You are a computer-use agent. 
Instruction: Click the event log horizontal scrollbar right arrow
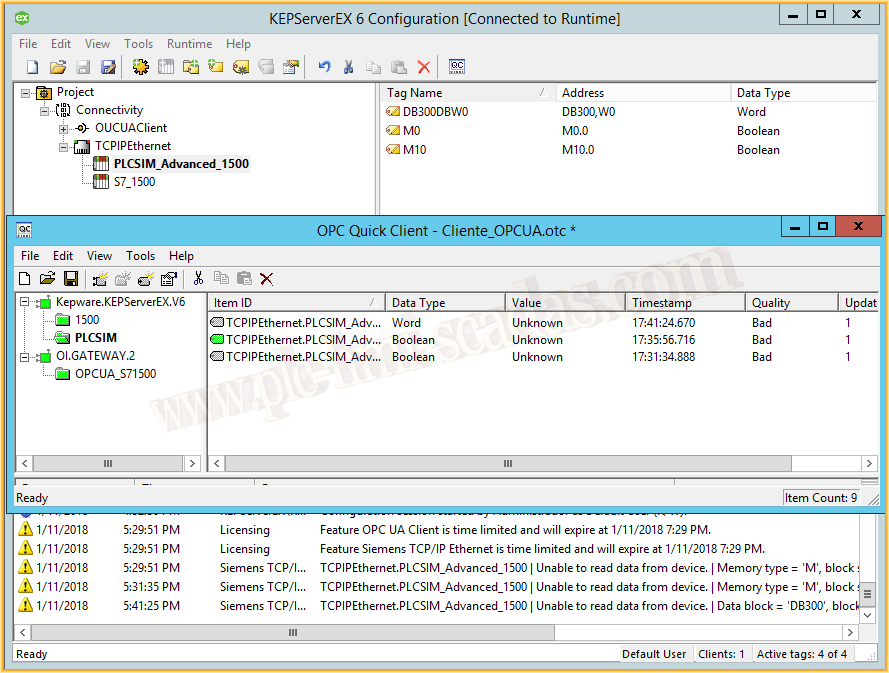848,632
